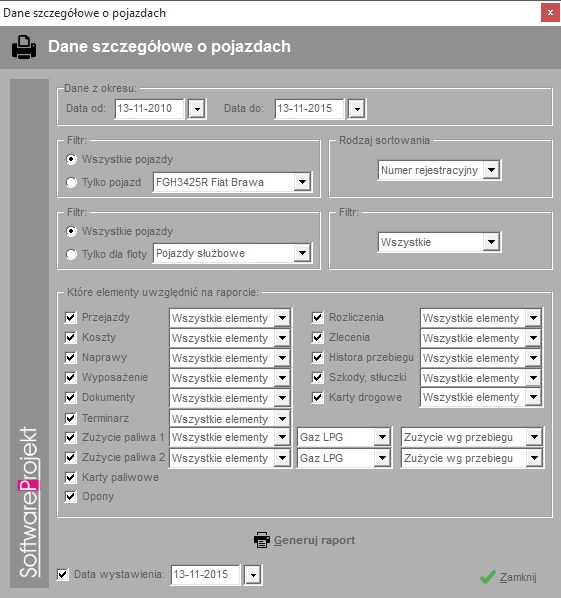Expand the Numer rejestracyjny sorting dropdown
Viewport: 561px width, 598px height.
(x=491, y=170)
